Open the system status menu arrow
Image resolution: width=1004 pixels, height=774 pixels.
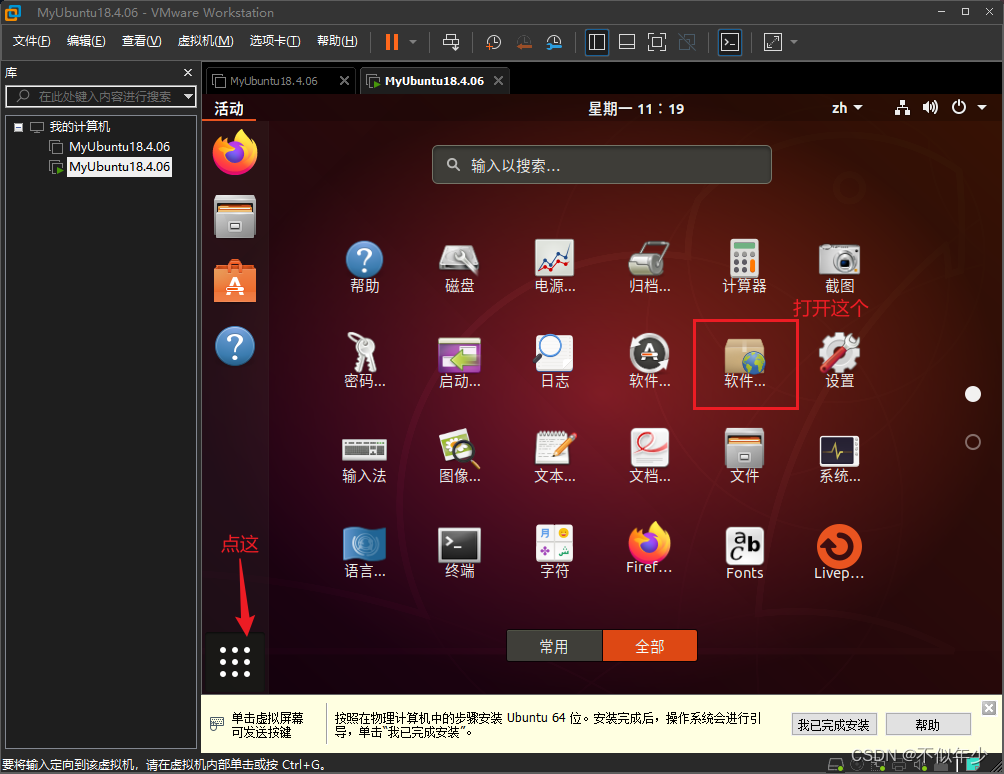[982, 108]
